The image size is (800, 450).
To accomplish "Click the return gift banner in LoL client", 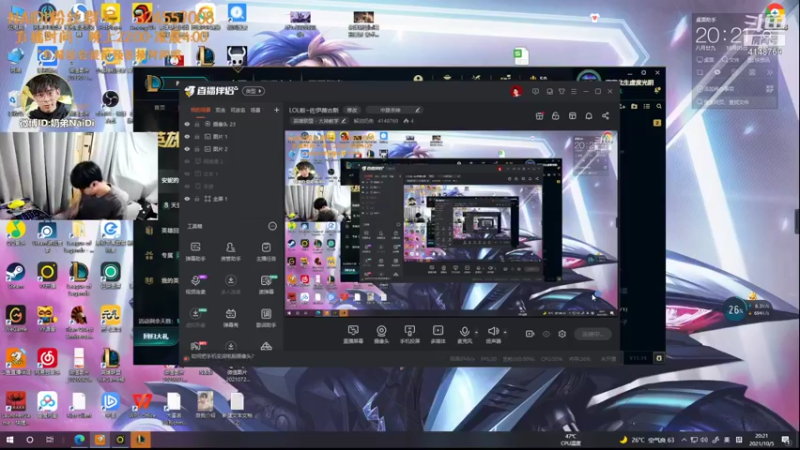I will (x=156, y=336).
